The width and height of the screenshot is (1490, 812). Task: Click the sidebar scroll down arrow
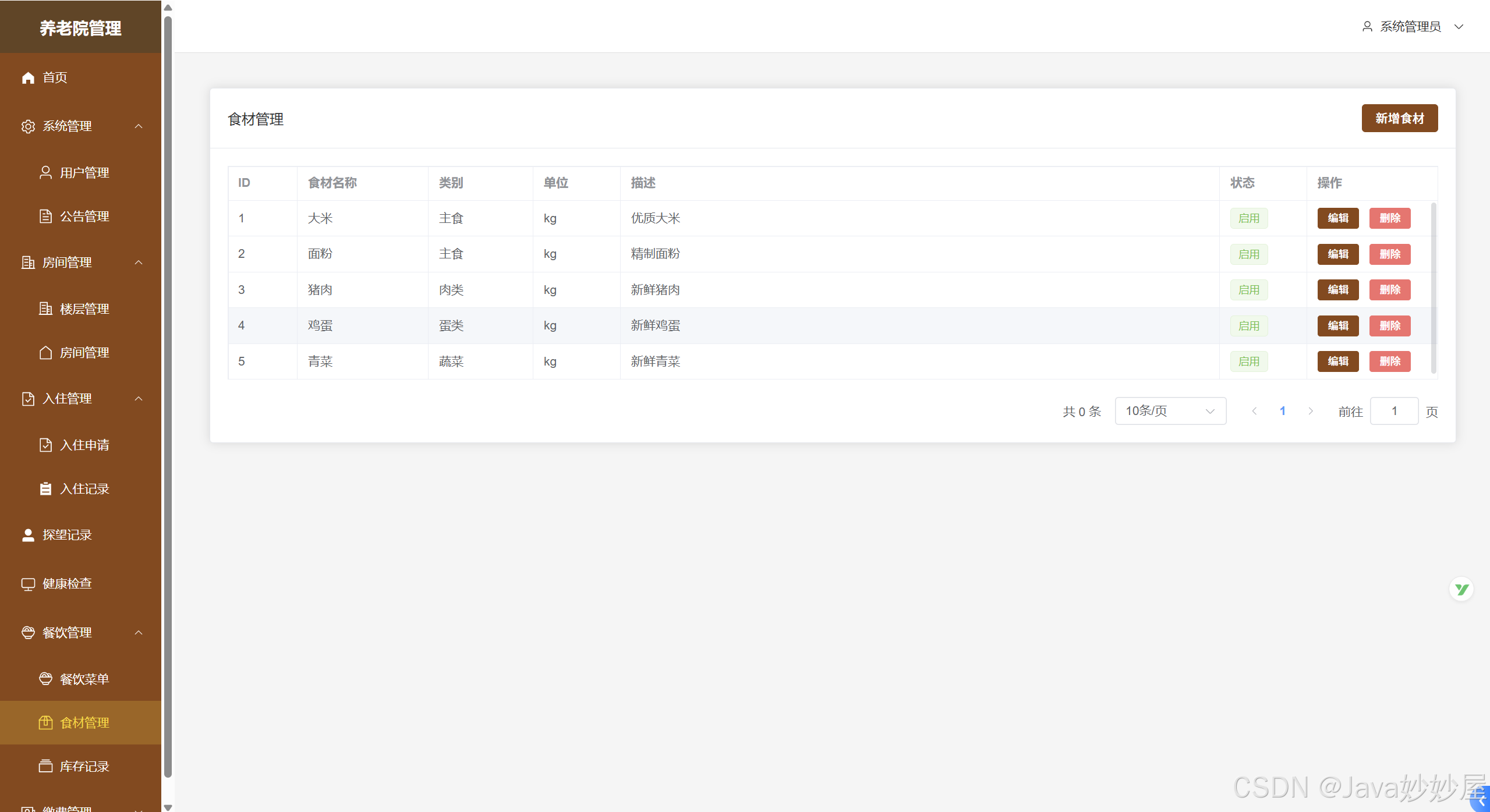coord(168,807)
